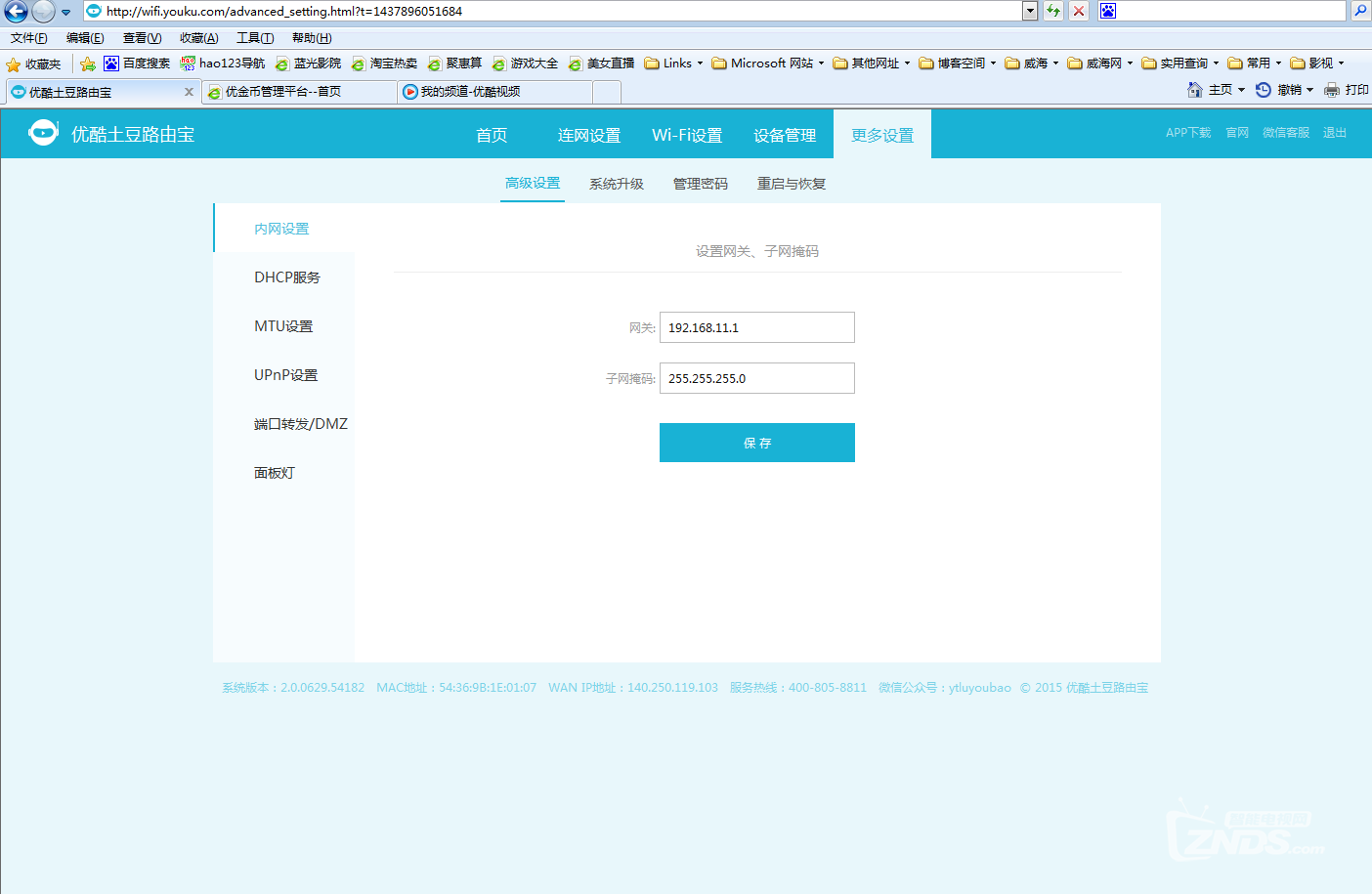Viewport: 1372px width, 894px height.
Task: Click the browser back arrow button
Action: click(16, 12)
